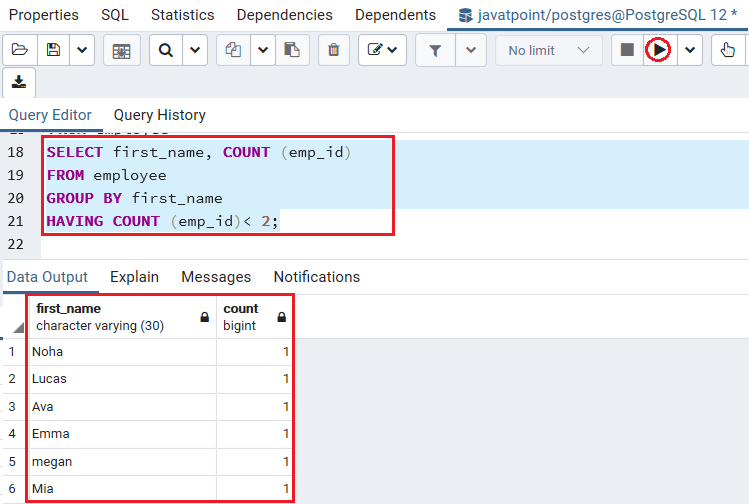Click the count value in Lucas row

coord(254,379)
